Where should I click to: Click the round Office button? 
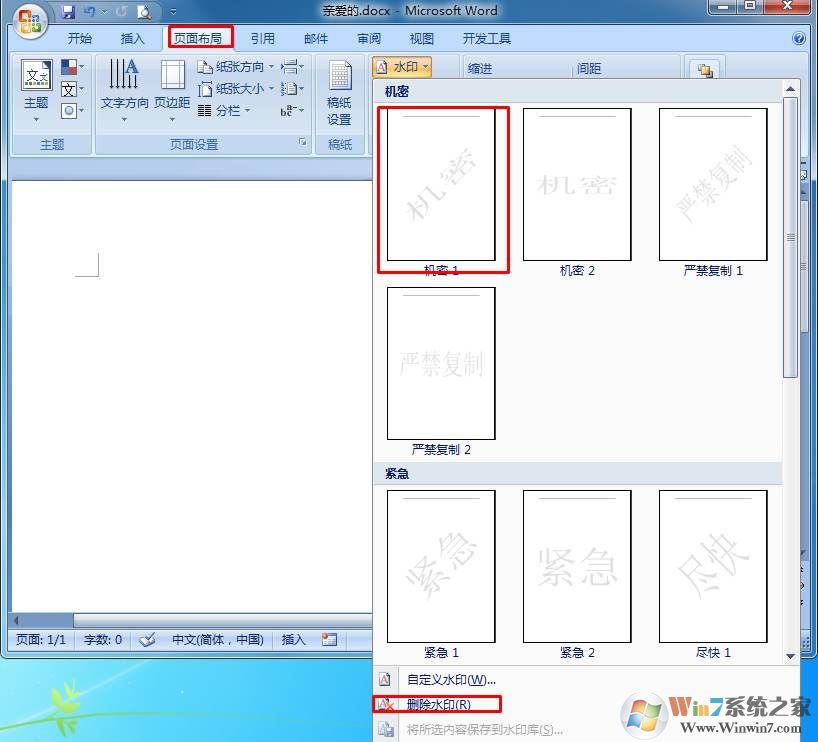(30, 21)
